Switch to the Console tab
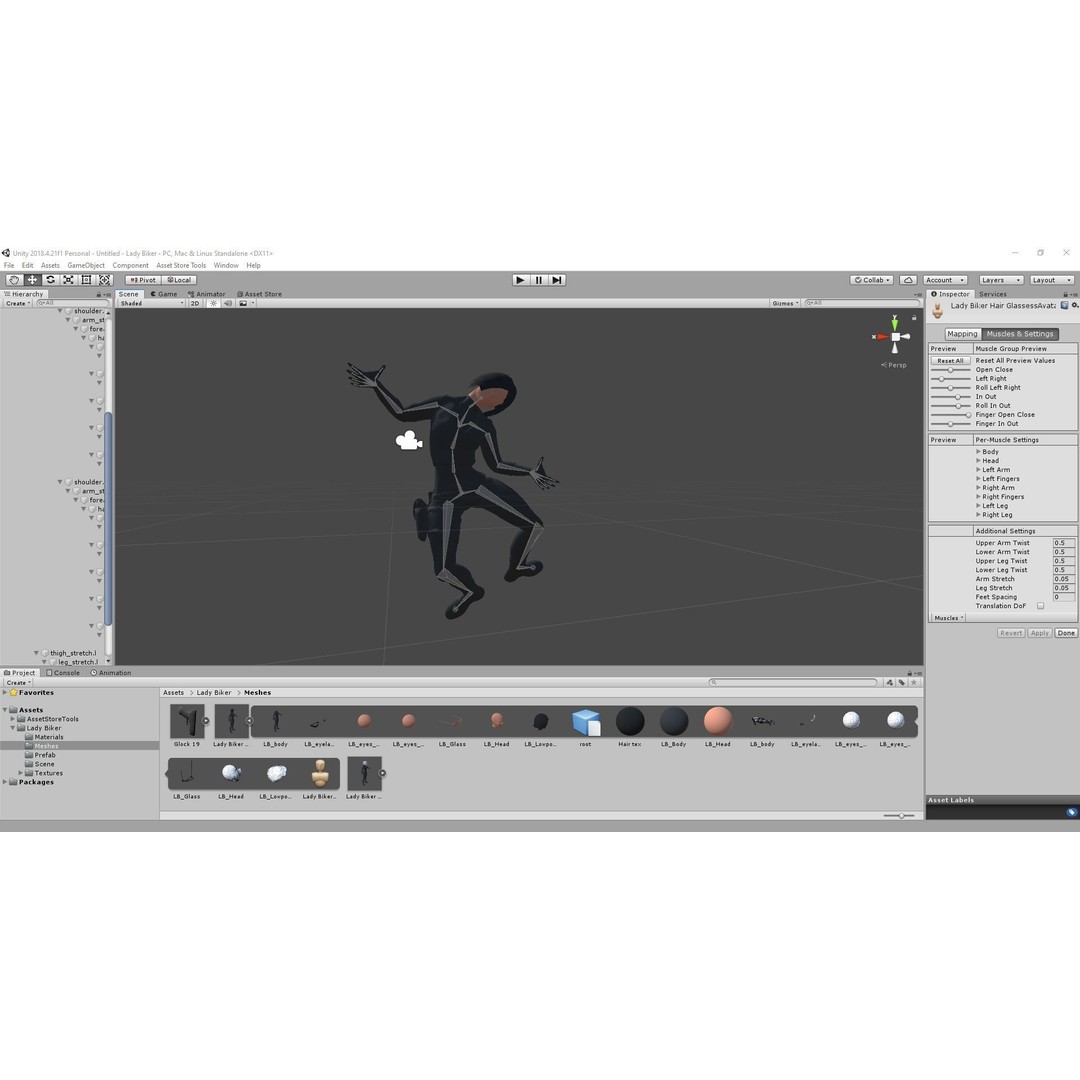 click(63, 673)
